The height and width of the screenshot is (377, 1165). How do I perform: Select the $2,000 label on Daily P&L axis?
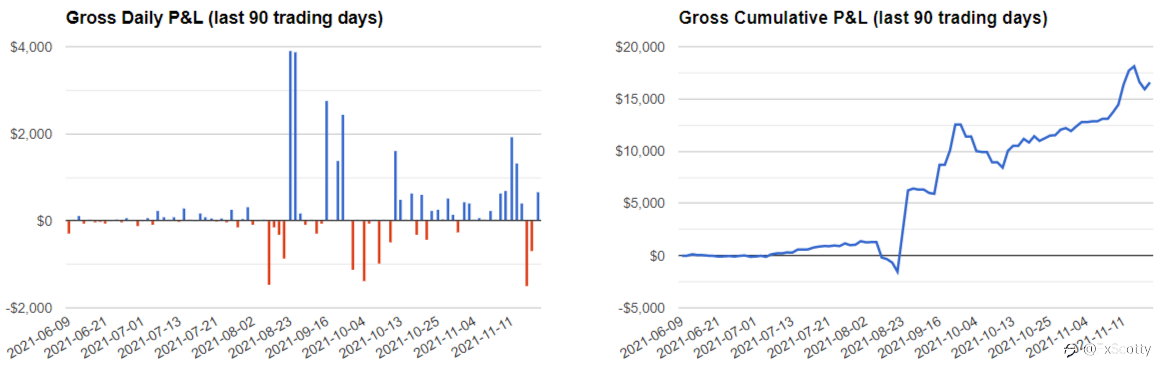pyautogui.click(x=31, y=134)
